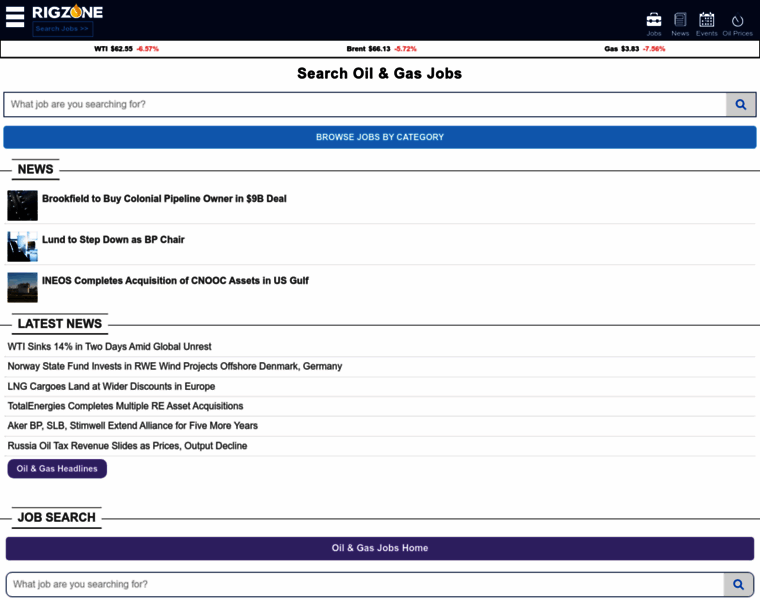Go to Oil & Gas Jobs Home
This screenshot has width=760, height=600.
379,548
